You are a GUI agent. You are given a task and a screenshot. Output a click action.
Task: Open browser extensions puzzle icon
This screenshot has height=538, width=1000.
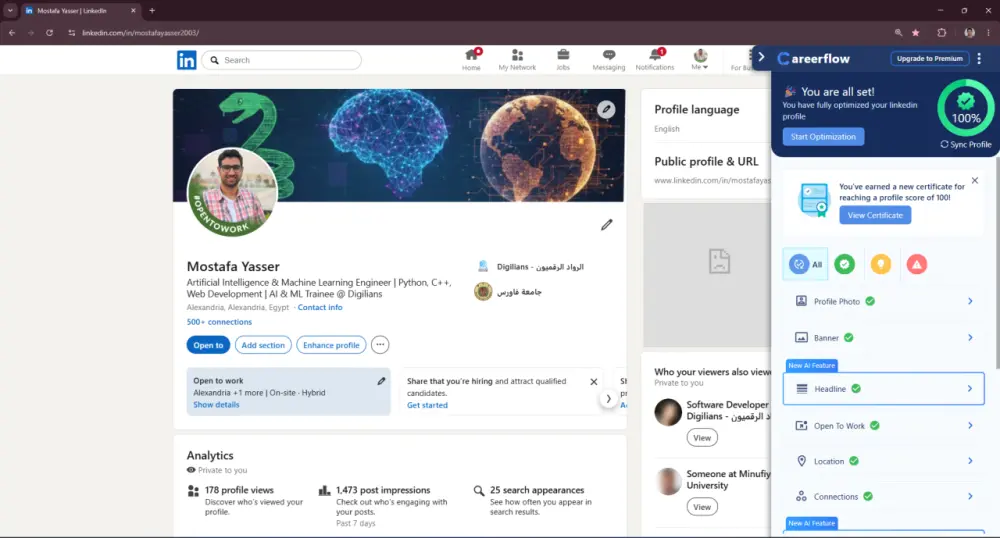942,33
